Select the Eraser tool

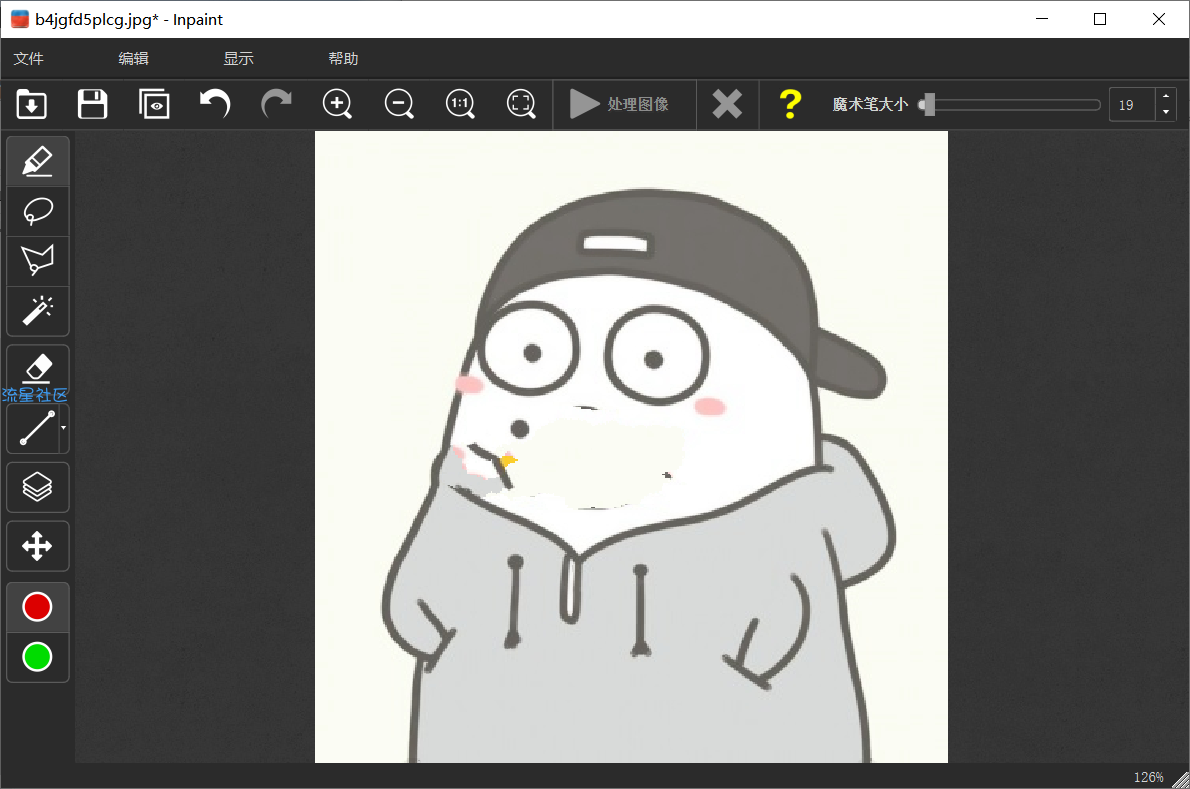click(x=38, y=369)
